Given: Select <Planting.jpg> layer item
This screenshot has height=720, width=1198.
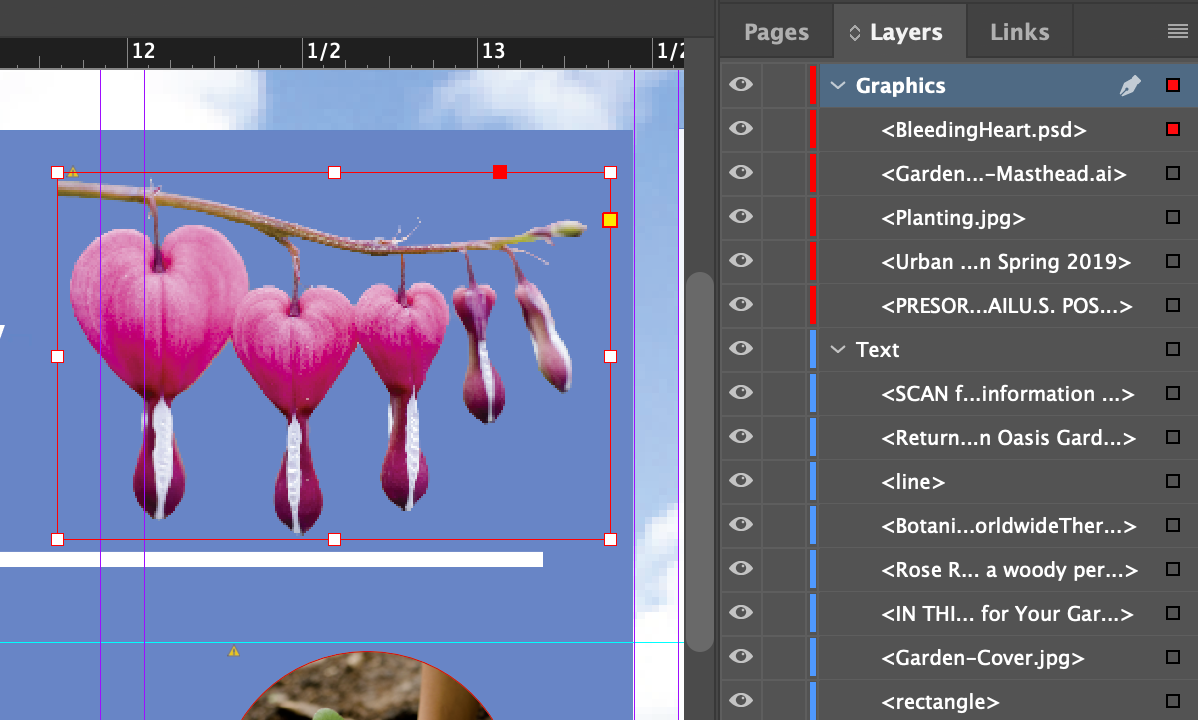Looking at the screenshot, I should [953, 219].
